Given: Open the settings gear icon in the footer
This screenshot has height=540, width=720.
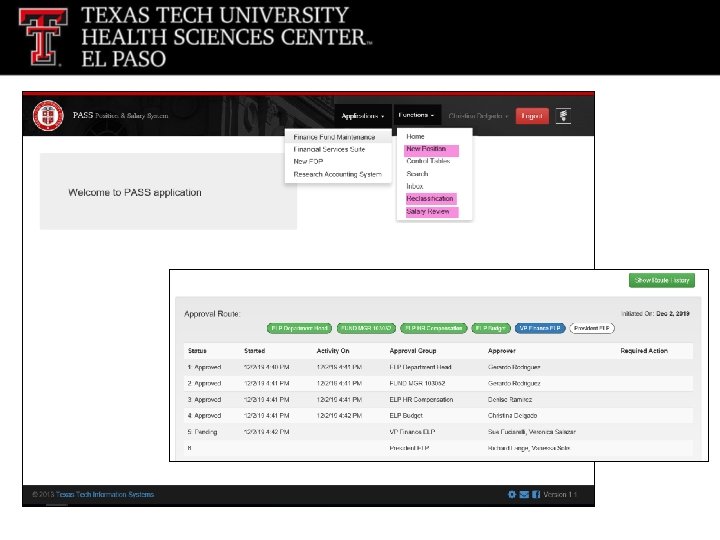Looking at the screenshot, I should point(512,494).
